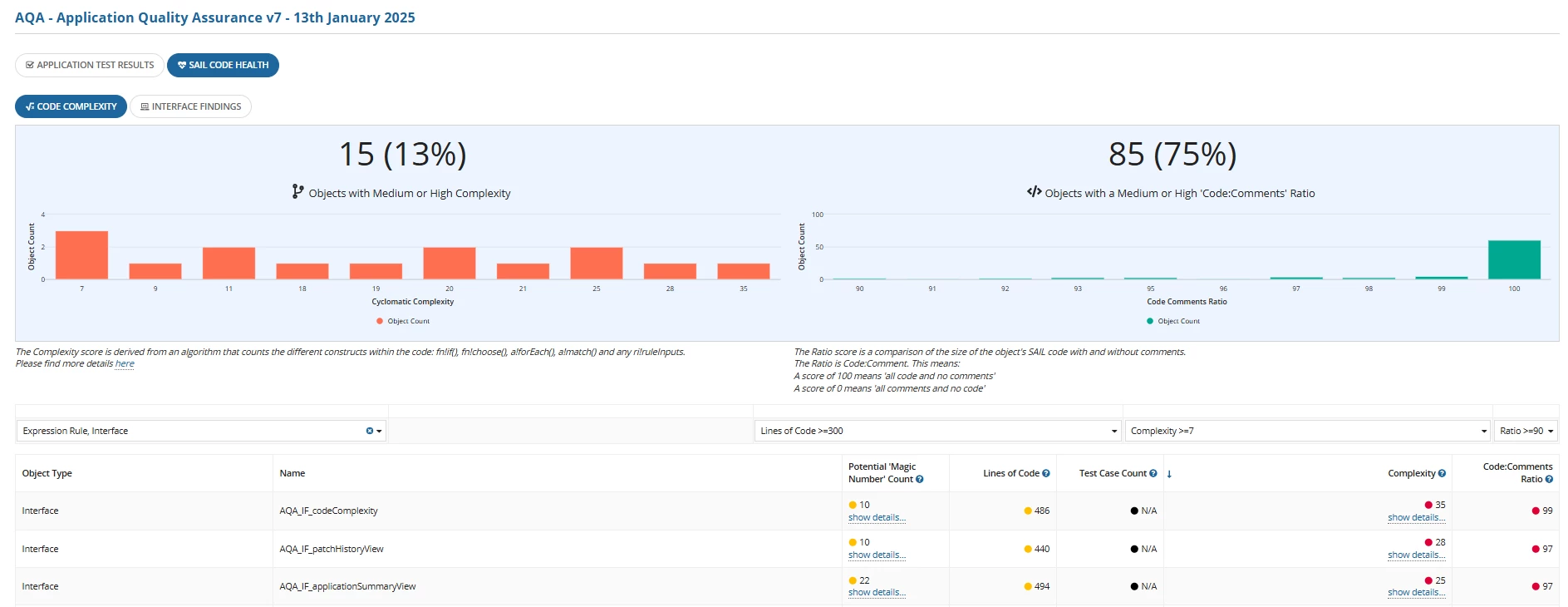The height and width of the screenshot is (607, 1568).
Task: Toggle Object Count legend for Code Comments Ratio chart
Action: coord(1173,321)
